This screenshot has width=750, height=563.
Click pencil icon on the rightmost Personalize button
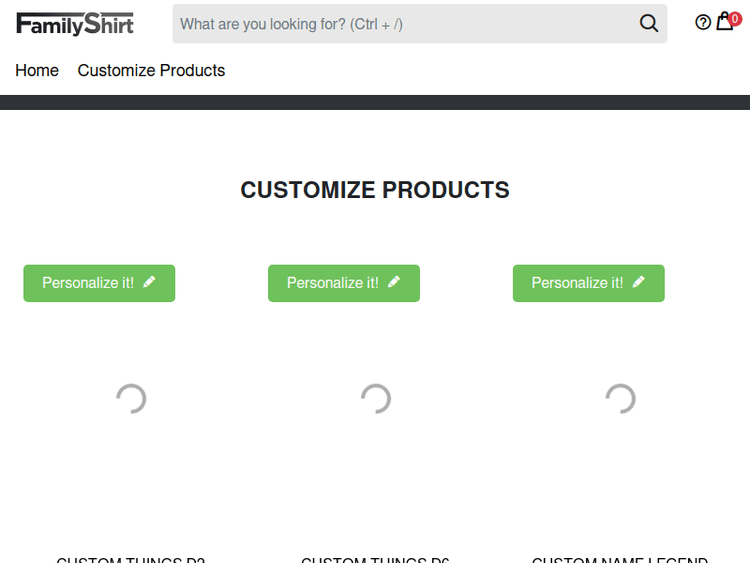639,283
